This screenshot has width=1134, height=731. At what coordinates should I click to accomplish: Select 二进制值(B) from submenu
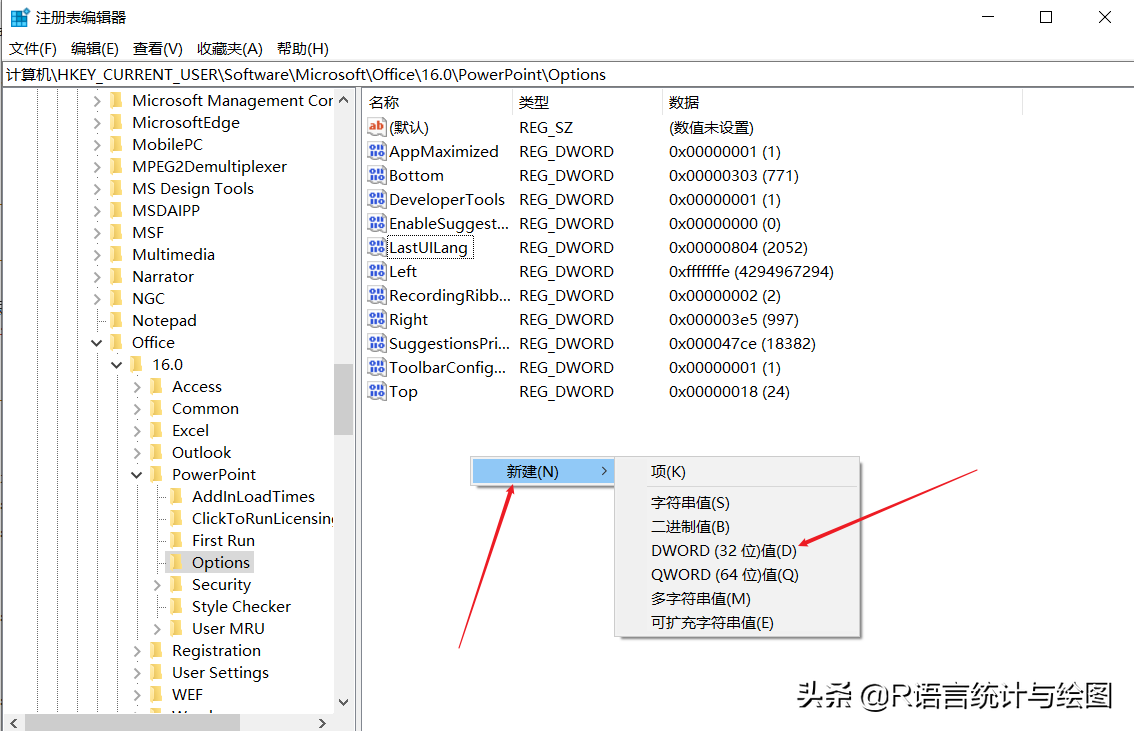737,526
